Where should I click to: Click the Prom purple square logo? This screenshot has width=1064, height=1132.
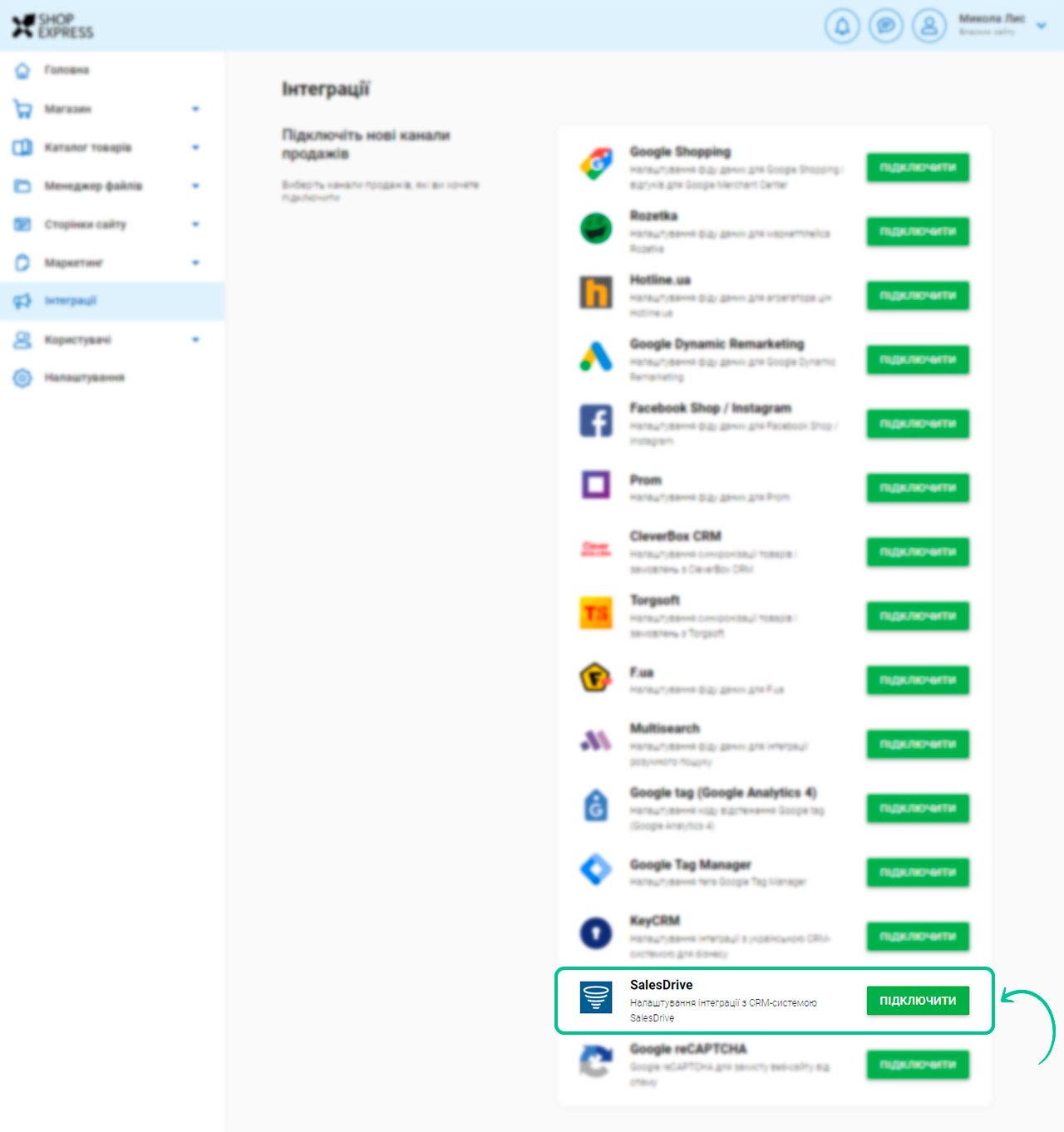(596, 485)
